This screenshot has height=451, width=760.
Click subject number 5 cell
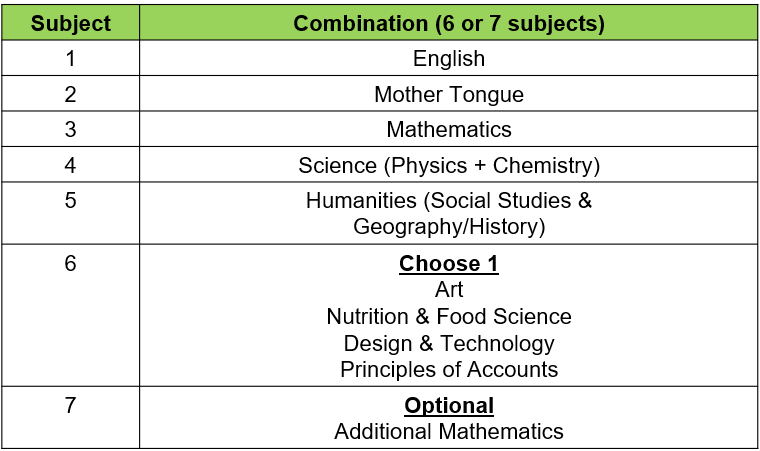pyautogui.click(x=71, y=213)
